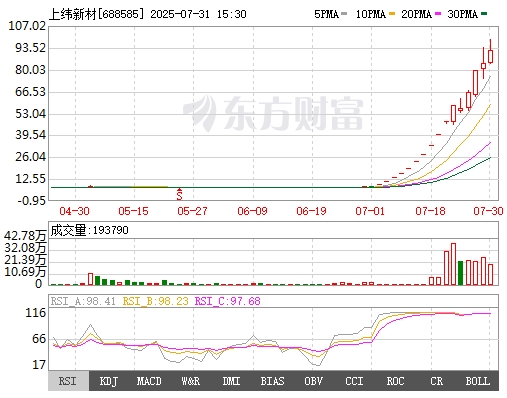507x398 pixels.
Task: Click the 107.02 price axis label
Action: click(x=27, y=26)
